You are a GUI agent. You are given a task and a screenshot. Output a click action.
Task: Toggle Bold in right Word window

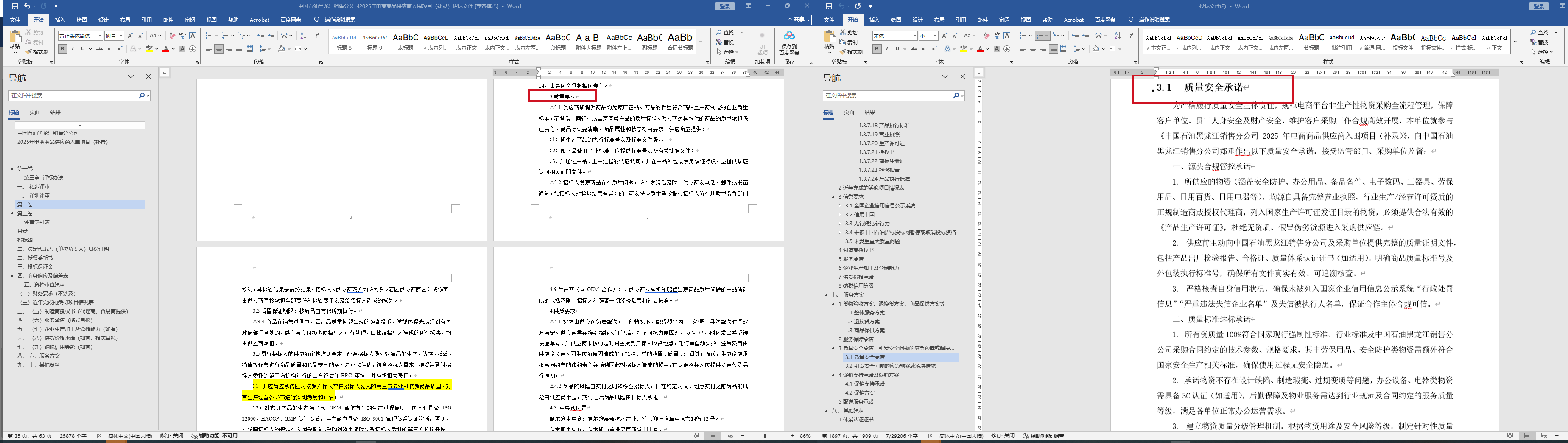pyautogui.click(x=877, y=49)
